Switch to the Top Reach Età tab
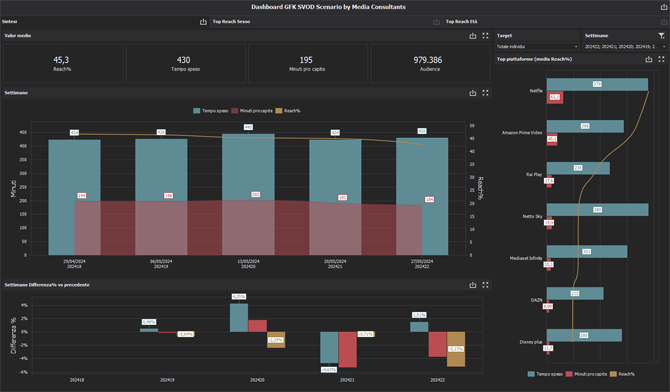This screenshot has height=392, width=670. coord(461,21)
